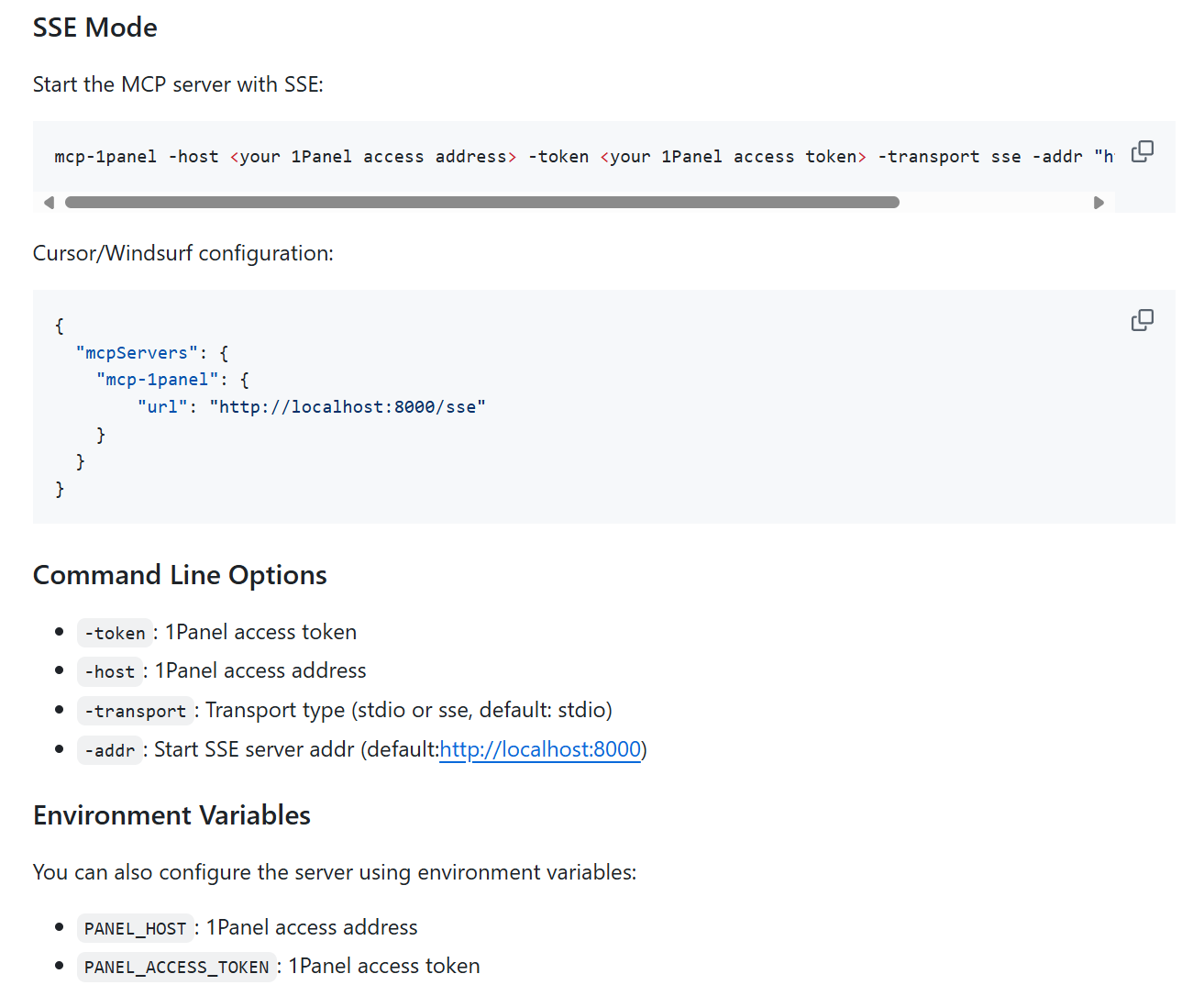Image resolution: width=1204 pixels, height=996 pixels.
Task: Click the "mcp-1panel" key in JSON block
Action: coord(157,380)
